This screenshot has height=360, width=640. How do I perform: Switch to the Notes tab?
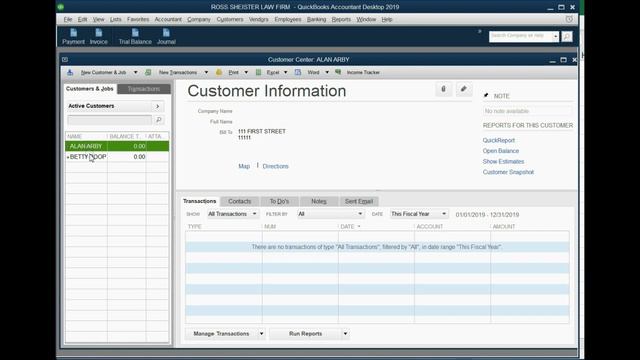(x=319, y=201)
